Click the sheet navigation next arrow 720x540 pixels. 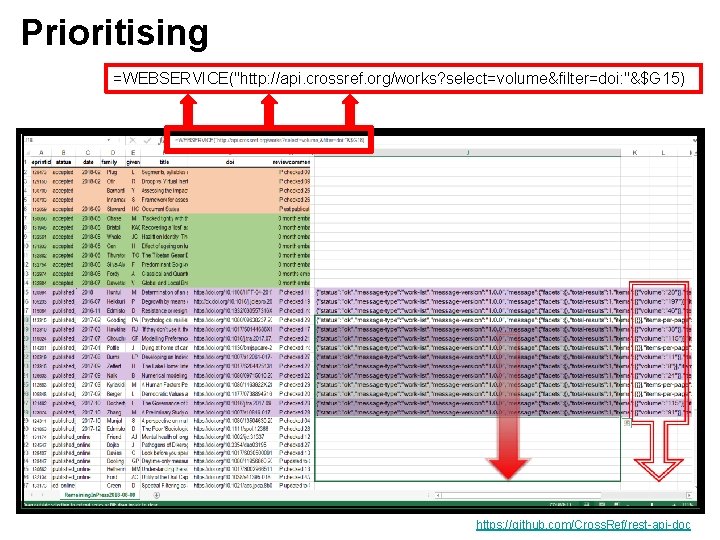[x=42, y=495]
